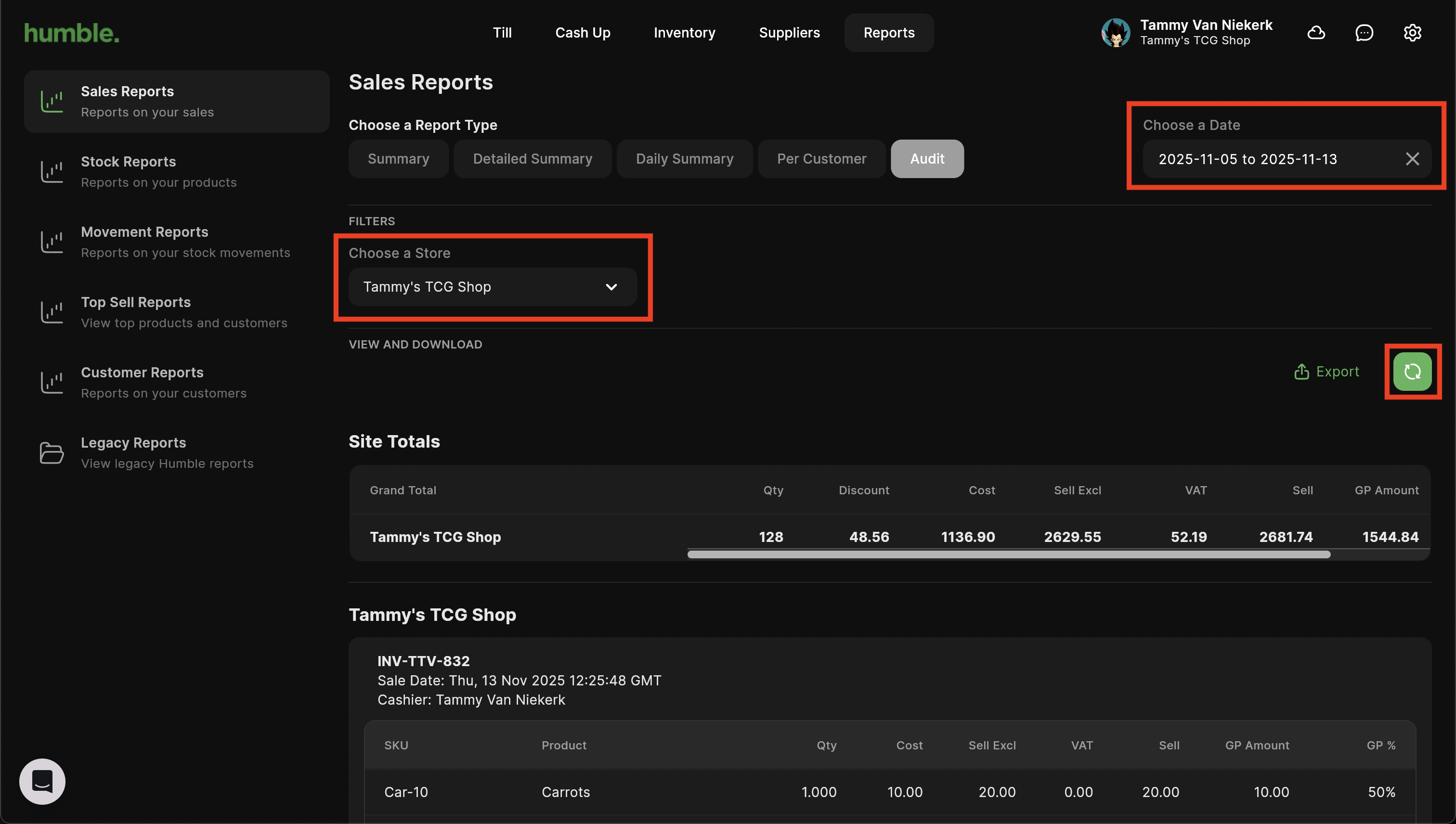Click the cloud sync icon in header
1456x824 pixels.
pyautogui.click(x=1316, y=33)
